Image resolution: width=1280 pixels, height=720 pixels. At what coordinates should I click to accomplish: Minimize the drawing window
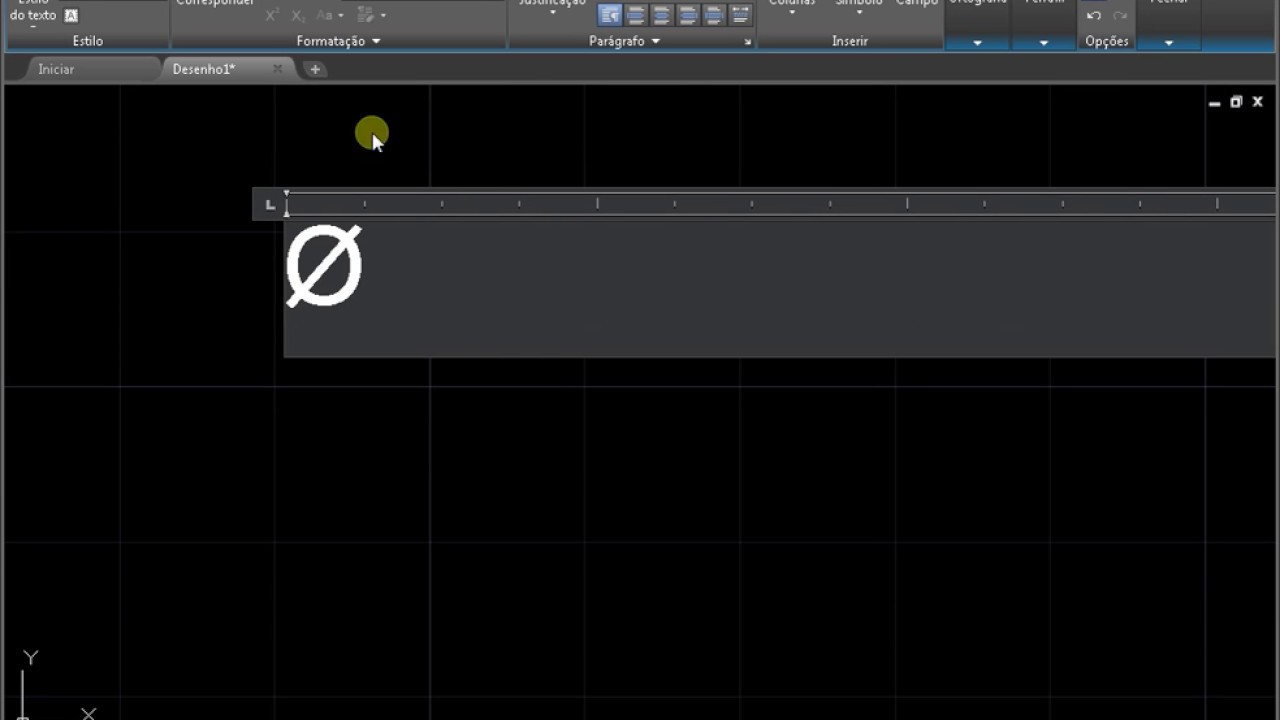[x=1214, y=103]
